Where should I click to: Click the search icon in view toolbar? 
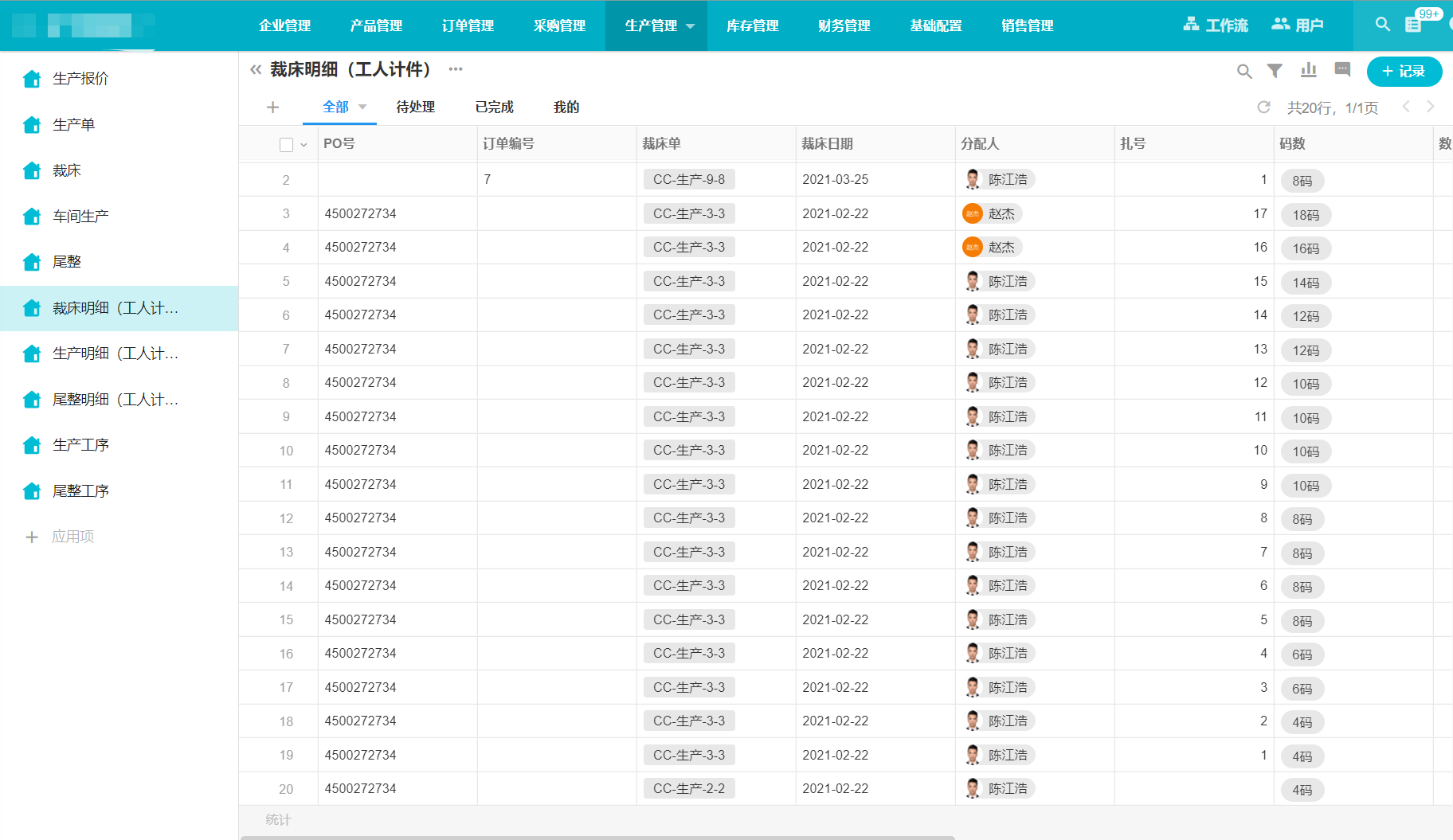point(1243,72)
